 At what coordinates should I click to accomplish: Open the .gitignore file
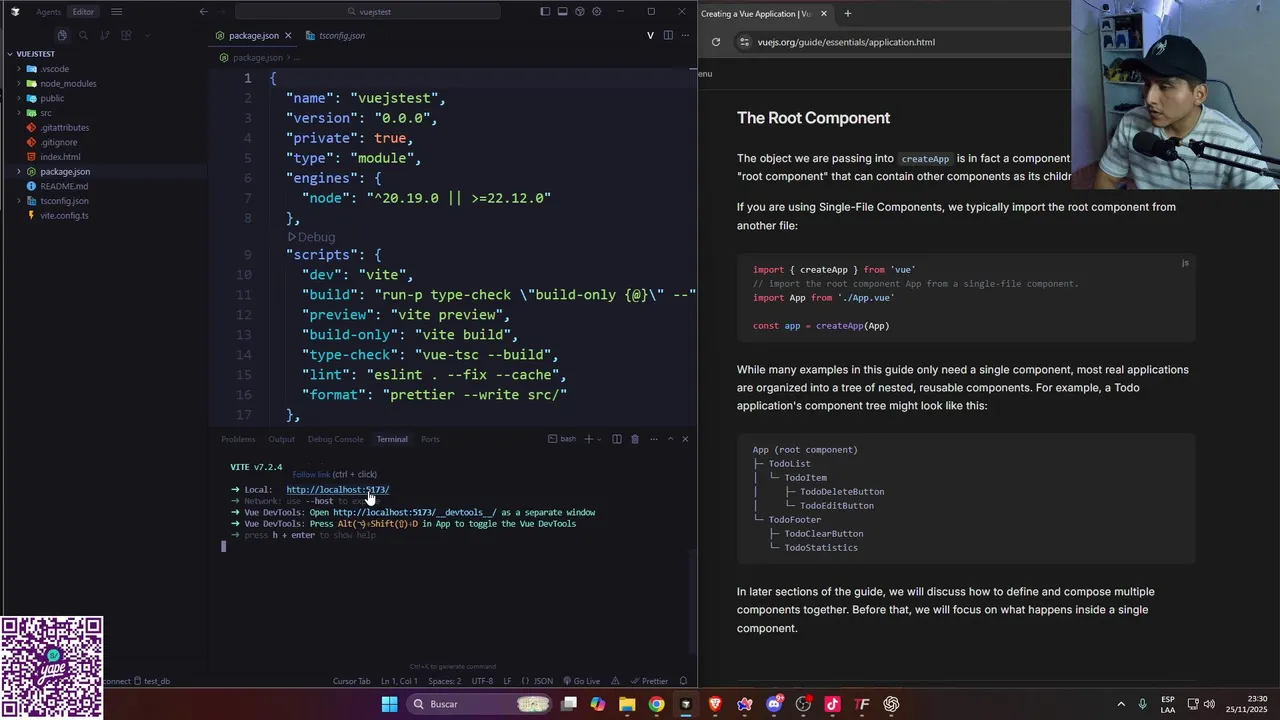pos(58,142)
